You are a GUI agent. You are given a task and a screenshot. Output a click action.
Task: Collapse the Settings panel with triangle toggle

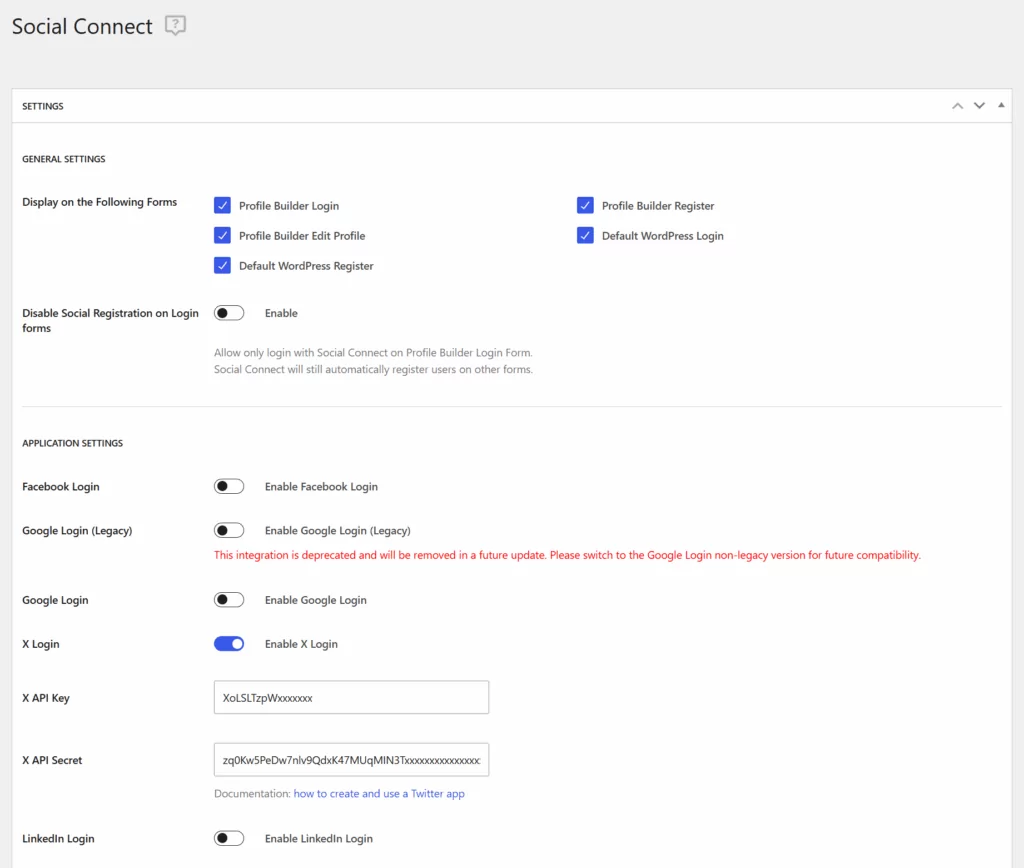coord(1001,105)
